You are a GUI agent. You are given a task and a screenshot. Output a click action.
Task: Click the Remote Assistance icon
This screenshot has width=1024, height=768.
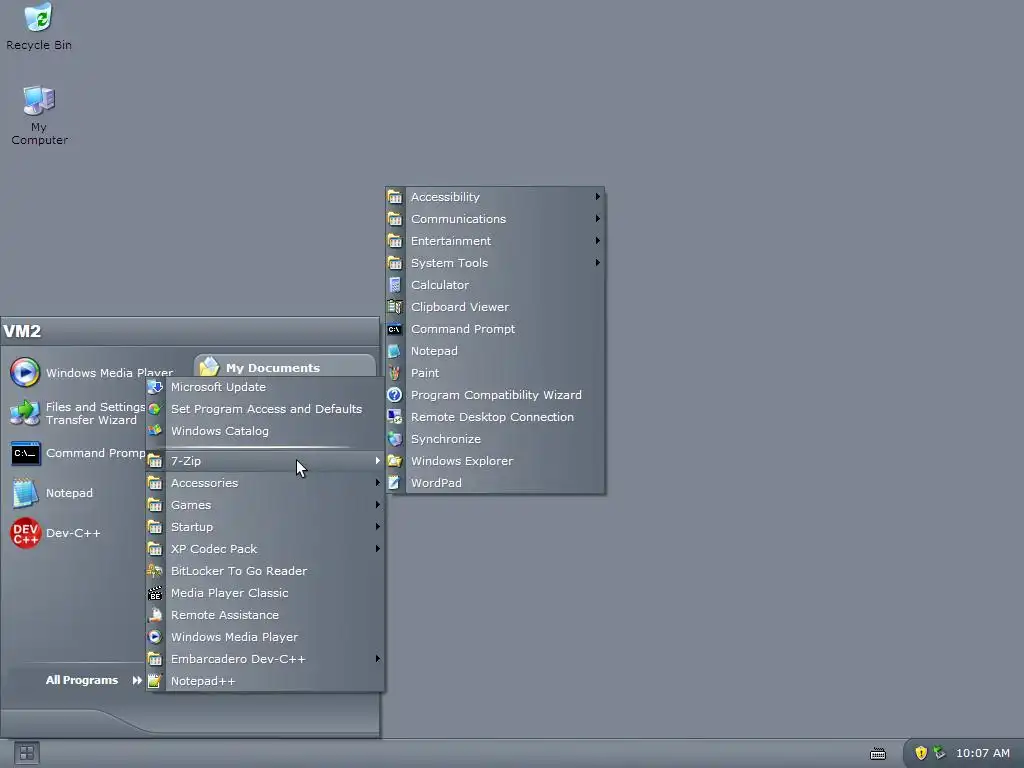pyautogui.click(x=155, y=615)
